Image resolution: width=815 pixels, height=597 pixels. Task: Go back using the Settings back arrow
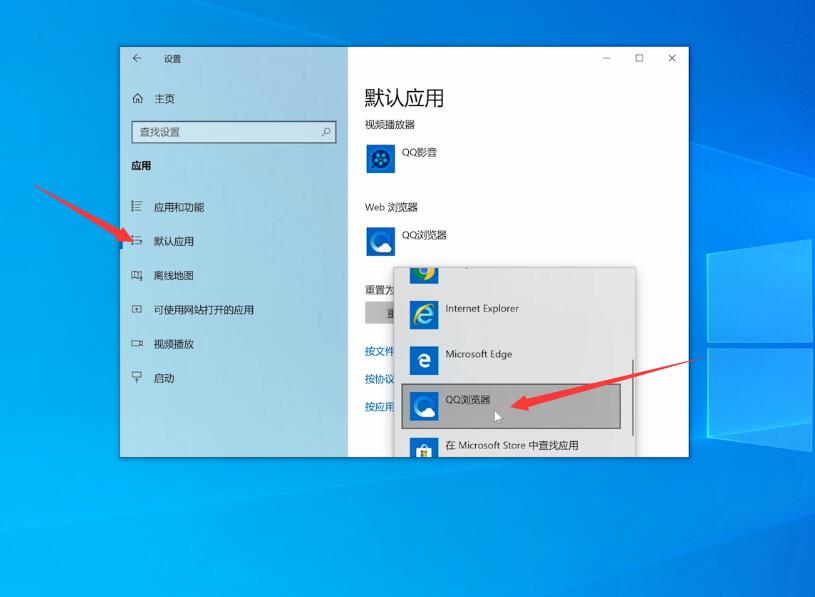pyautogui.click(x=137, y=58)
